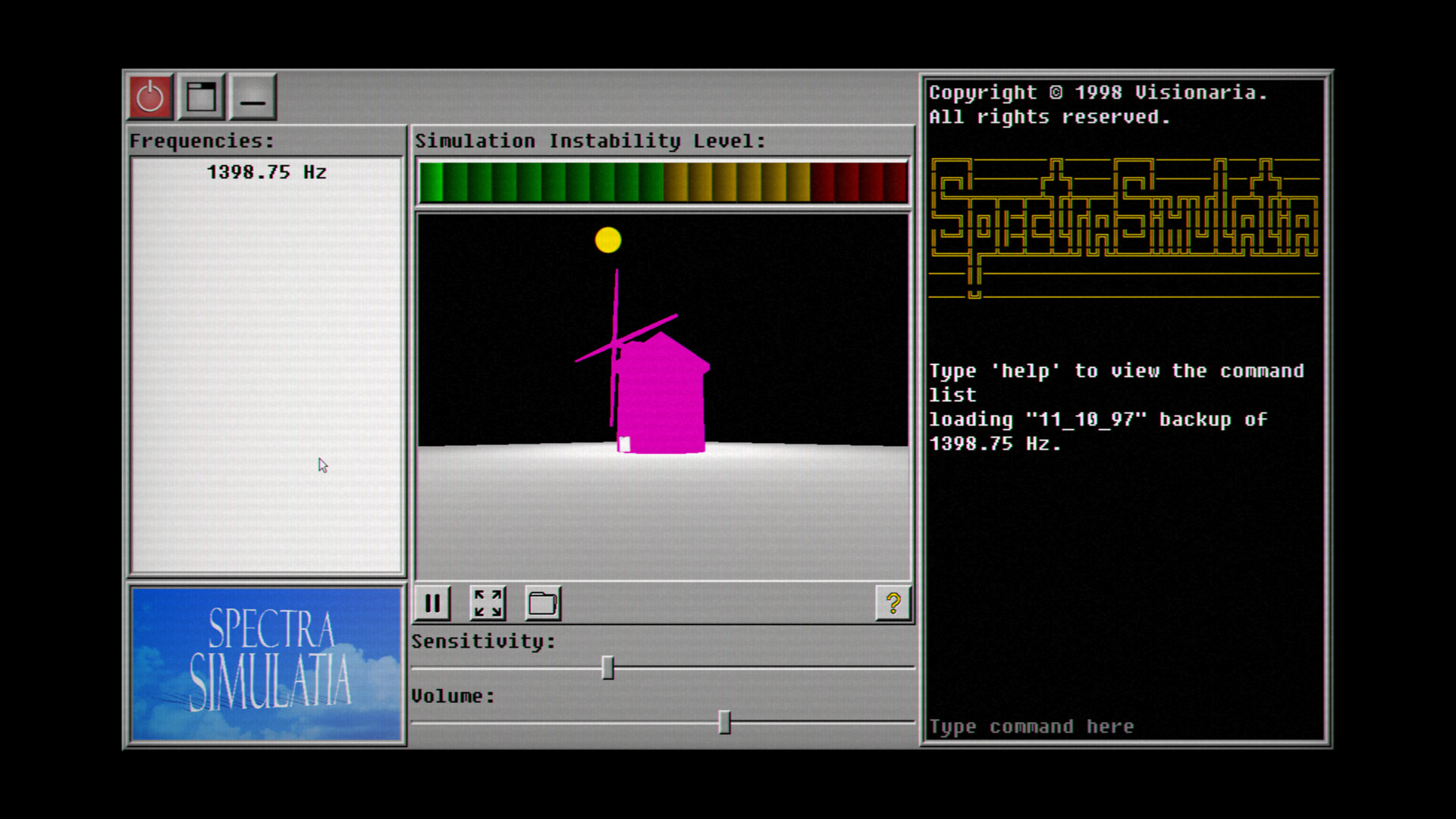
Task: Open the folder icon under the viewport
Action: 543,603
